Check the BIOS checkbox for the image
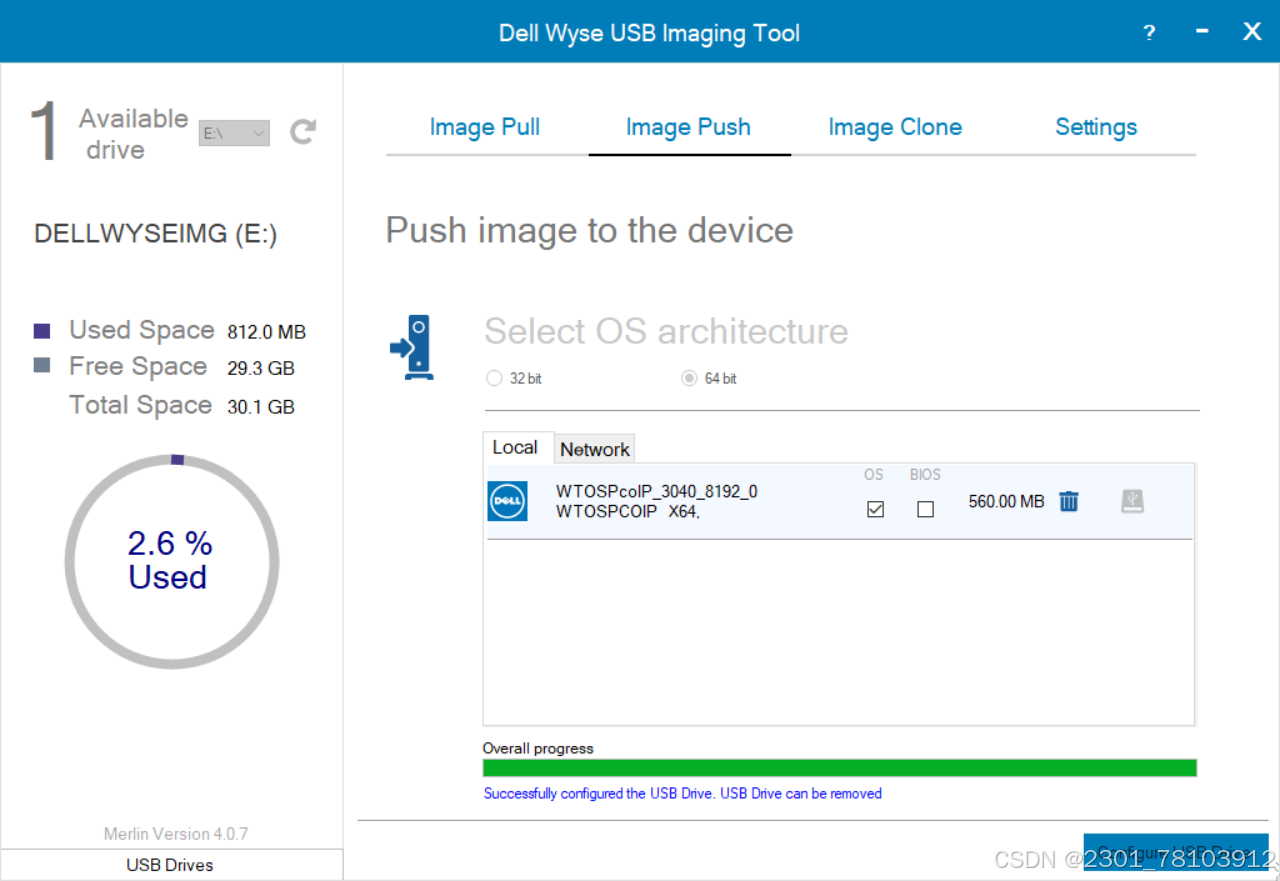Screen dimensions: 1280x881 [925, 509]
